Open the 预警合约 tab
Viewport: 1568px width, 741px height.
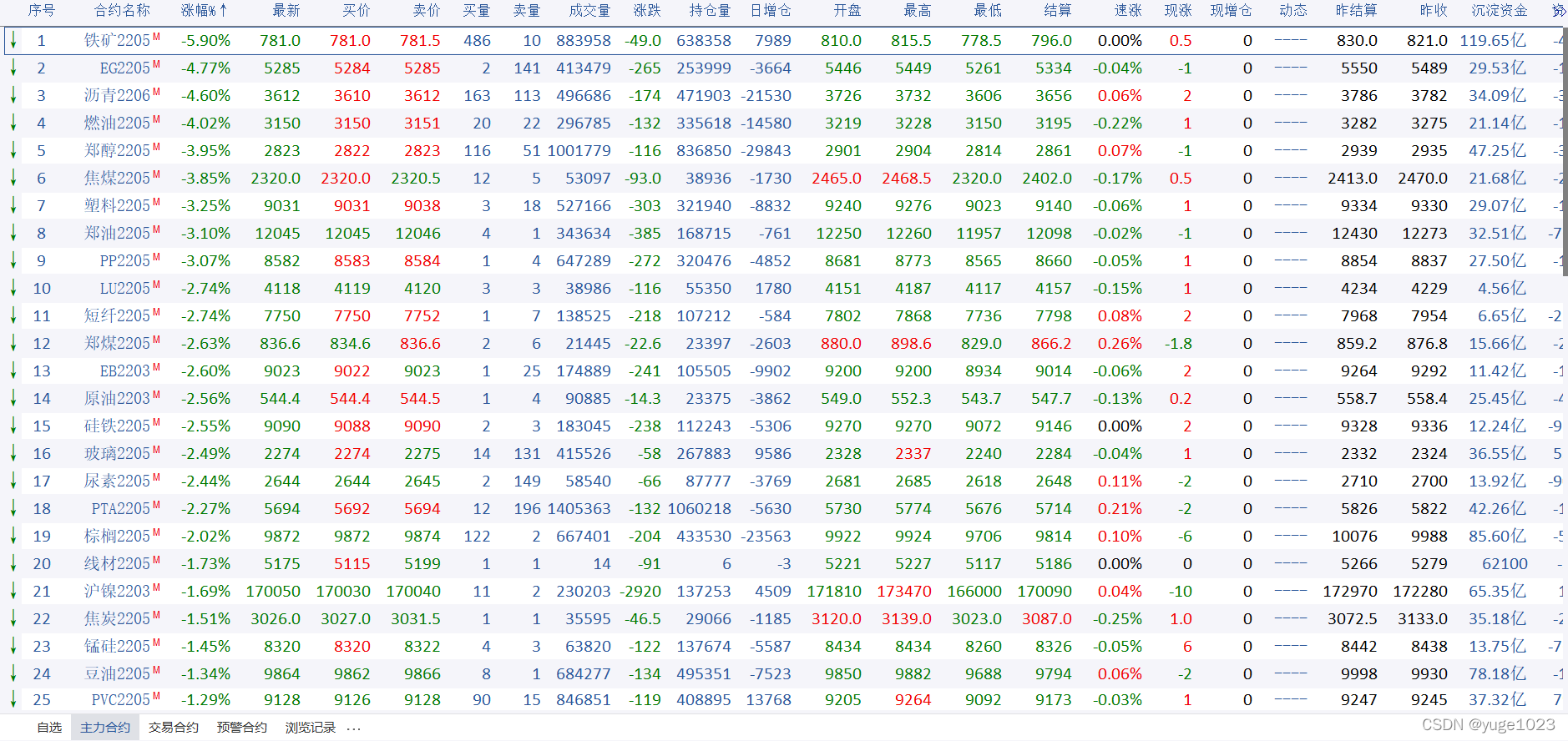pos(242,728)
